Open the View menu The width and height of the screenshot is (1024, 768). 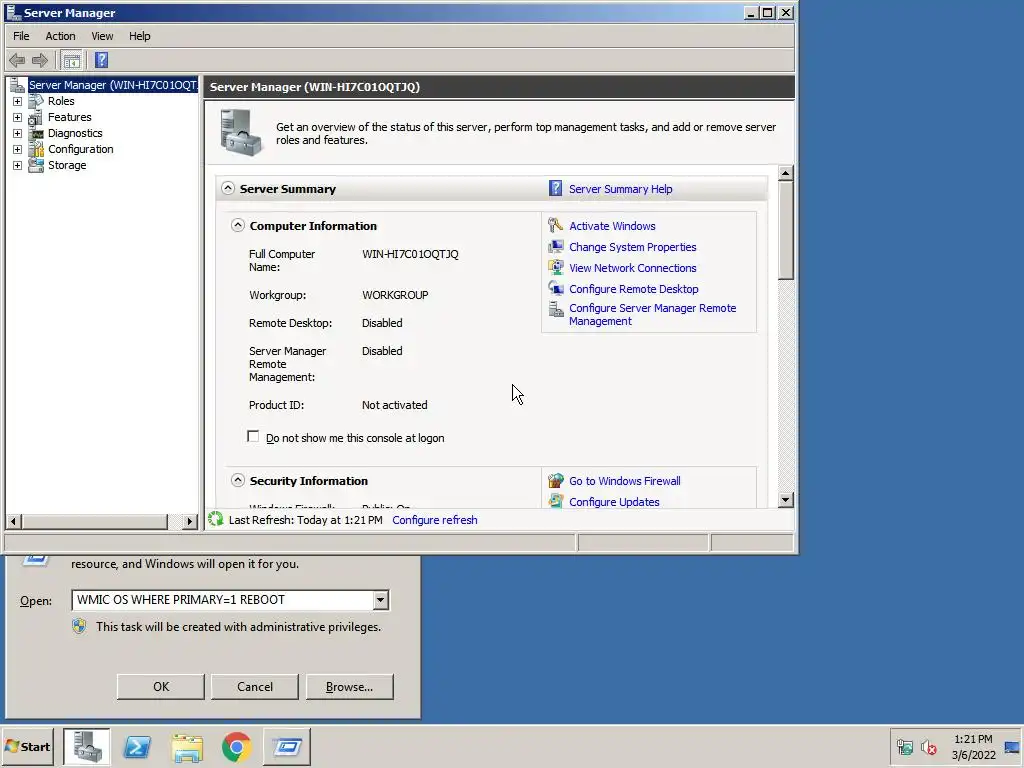tap(102, 36)
